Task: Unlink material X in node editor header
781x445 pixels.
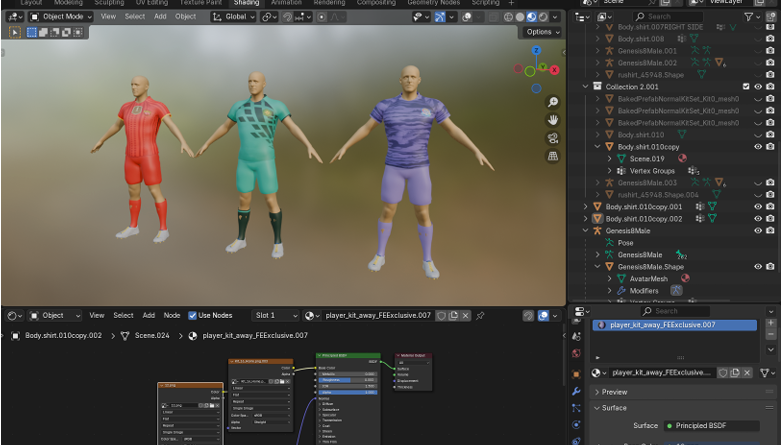Action: point(465,315)
